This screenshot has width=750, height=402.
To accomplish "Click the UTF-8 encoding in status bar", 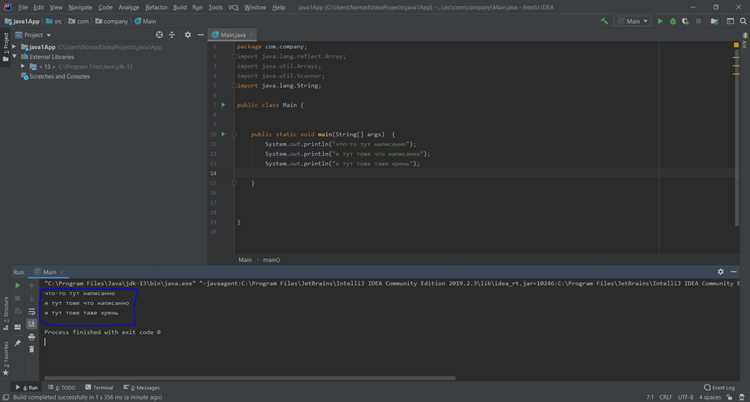I will 685,397.
